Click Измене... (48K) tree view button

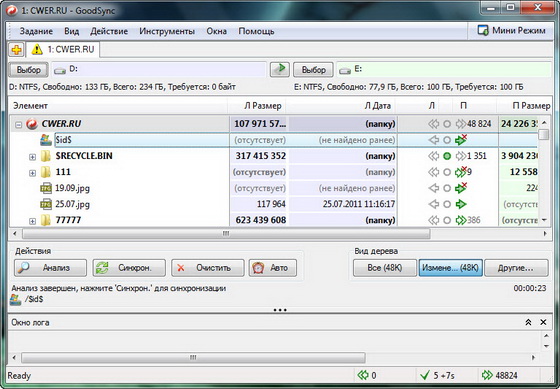[450, 268]
